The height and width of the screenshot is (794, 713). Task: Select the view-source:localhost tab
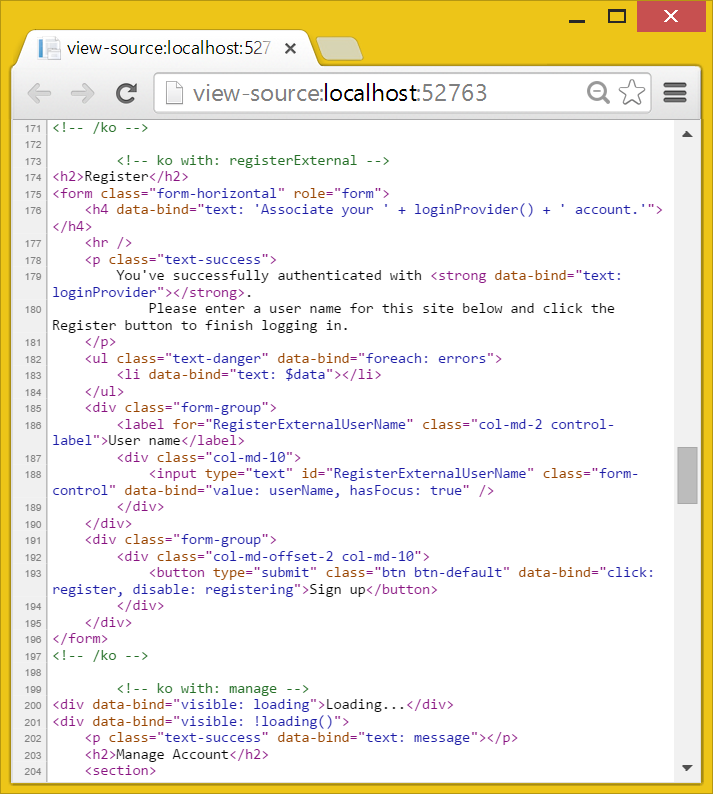click(x=166, y=49)
